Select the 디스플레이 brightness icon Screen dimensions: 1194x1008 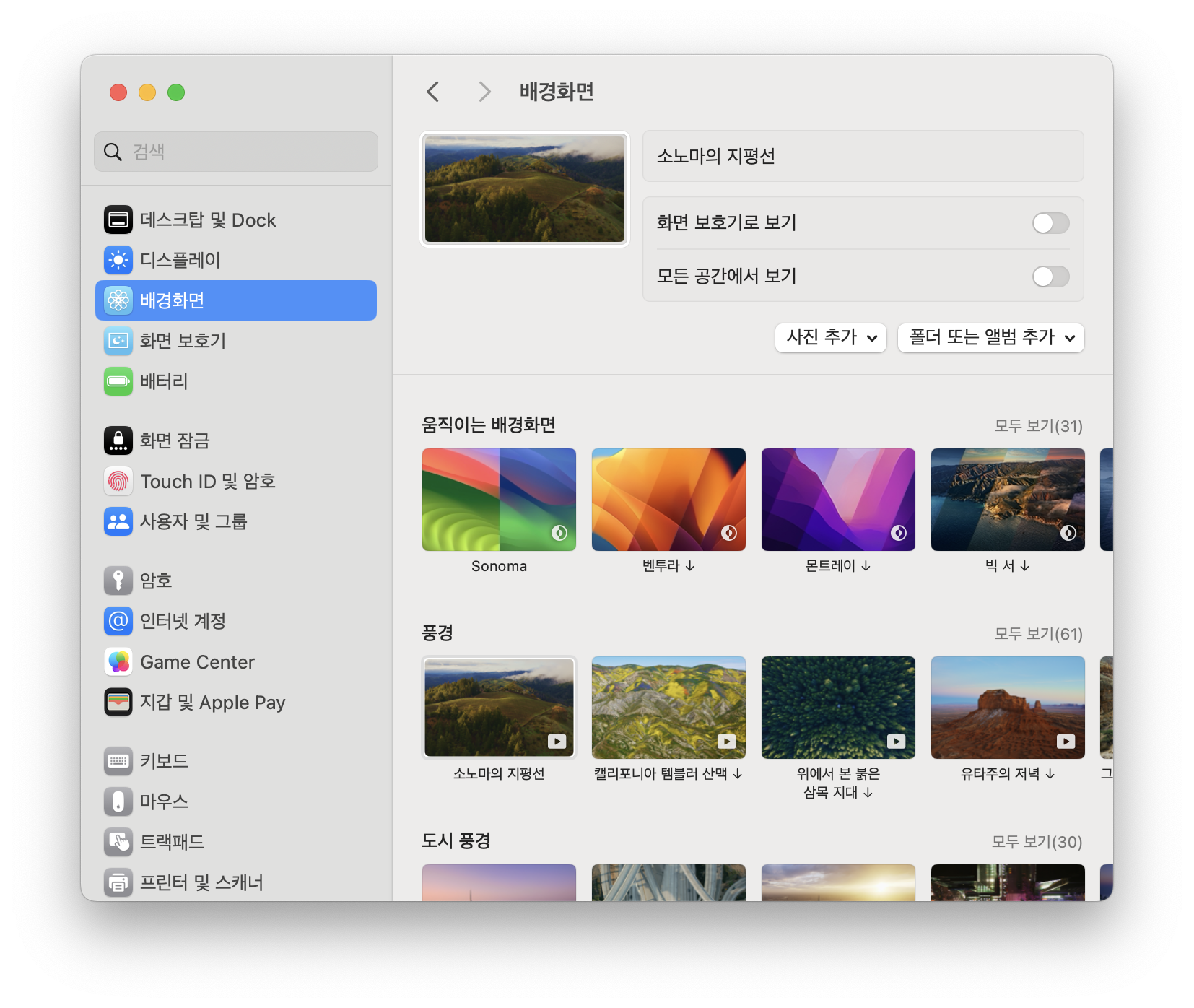(x=118, y=260)
